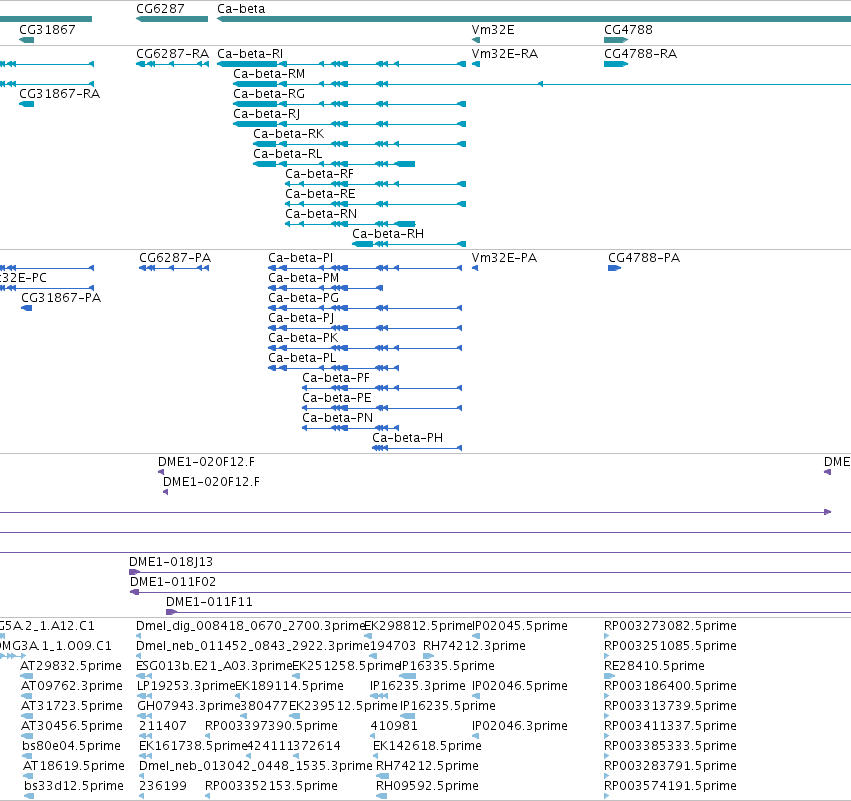This screenshot has height=801, width=851.
Task: Click the Dmel_dig_008418_0670_2700.3prime EST label
Action: tap(250, 626)
